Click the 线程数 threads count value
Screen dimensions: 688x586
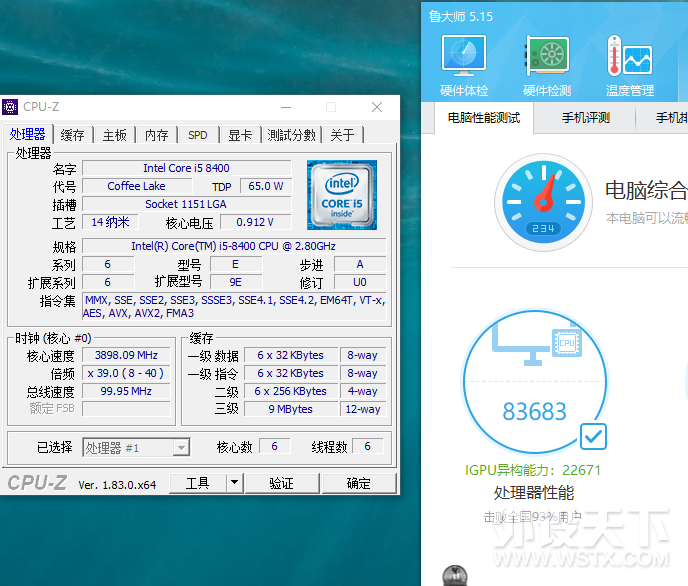coord(368,446)
